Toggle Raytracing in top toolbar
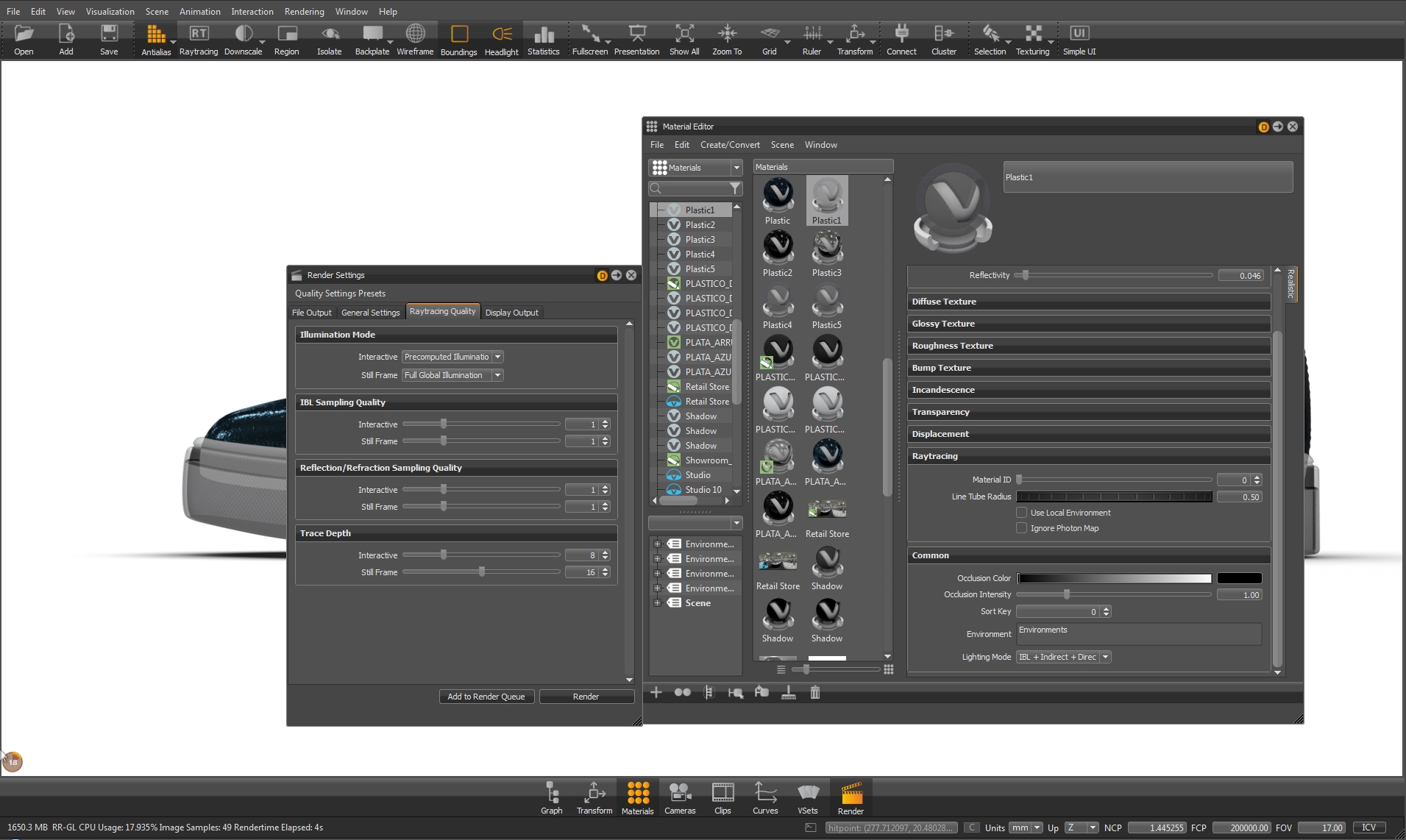Viewport: 1406px width, 840px height. tap(199, 39)
